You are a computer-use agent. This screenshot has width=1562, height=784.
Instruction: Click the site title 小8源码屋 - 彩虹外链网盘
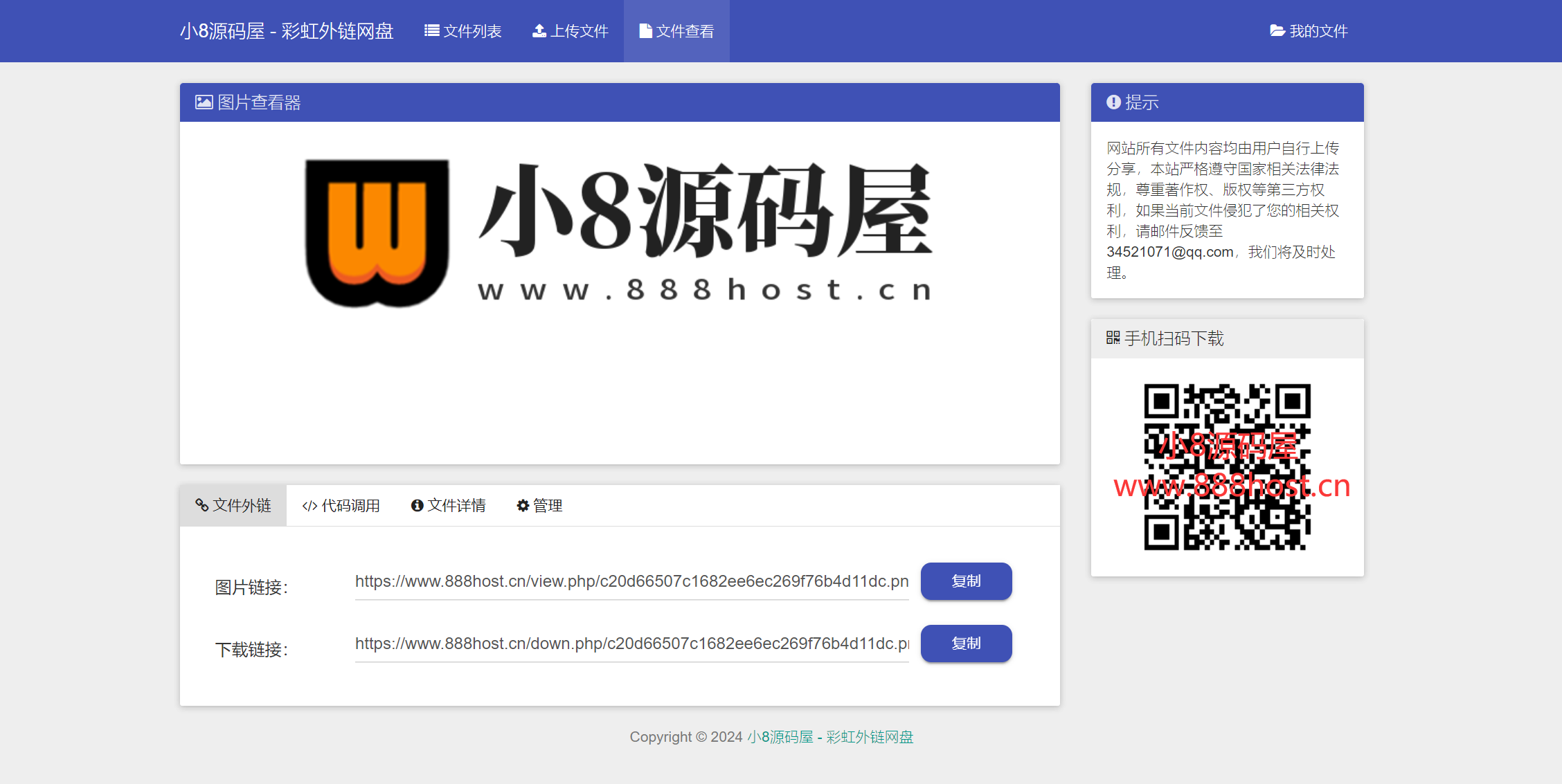pyautogui.click(x=287, y=31)
